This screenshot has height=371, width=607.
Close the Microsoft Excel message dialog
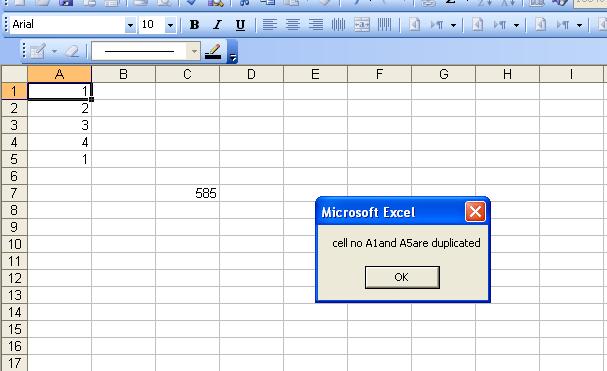[x=475, y=212]
